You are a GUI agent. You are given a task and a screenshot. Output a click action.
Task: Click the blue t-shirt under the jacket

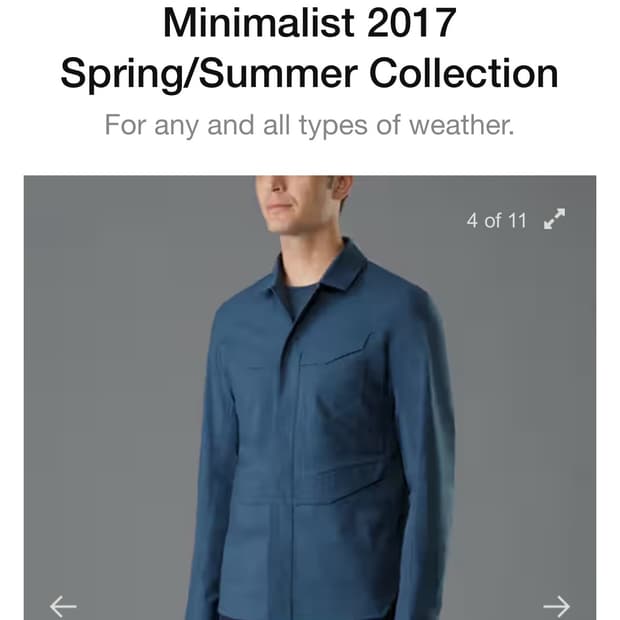pyautogui.click(x=300, y=299)
